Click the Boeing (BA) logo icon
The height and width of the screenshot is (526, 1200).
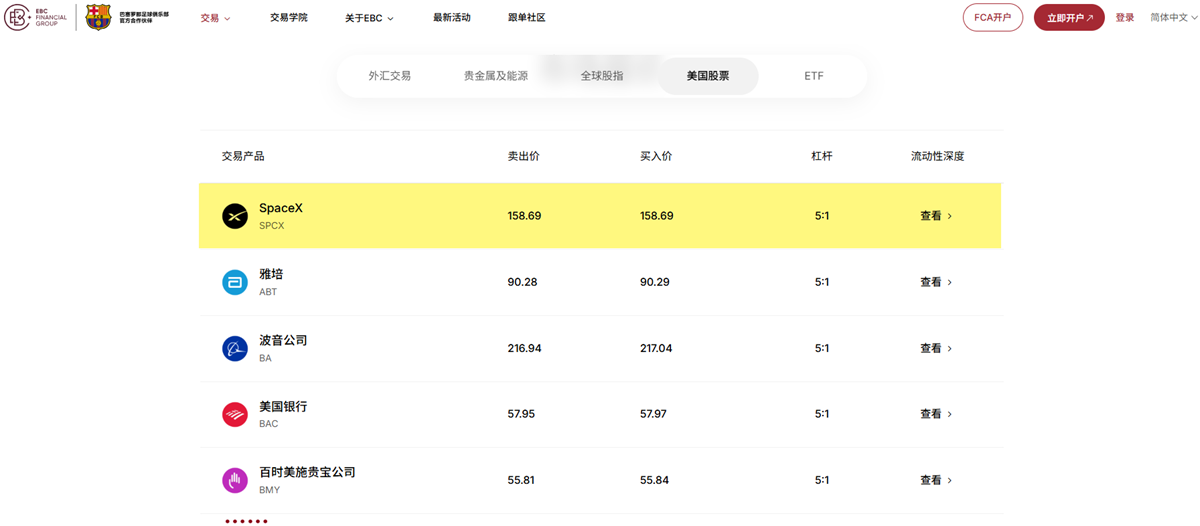[x=235, y=348]
